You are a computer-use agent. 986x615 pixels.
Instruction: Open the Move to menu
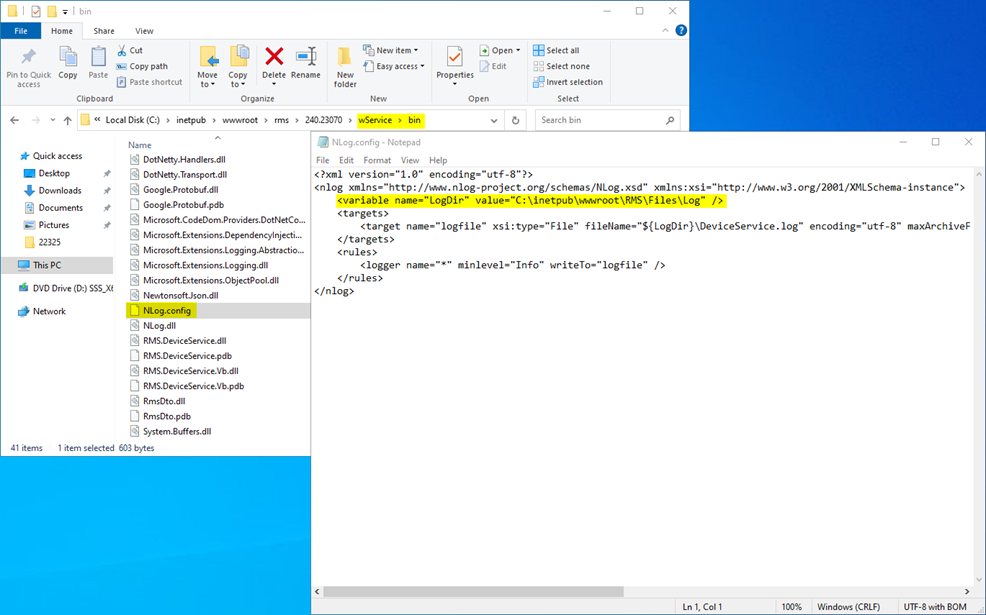click(x=208, y=67)
